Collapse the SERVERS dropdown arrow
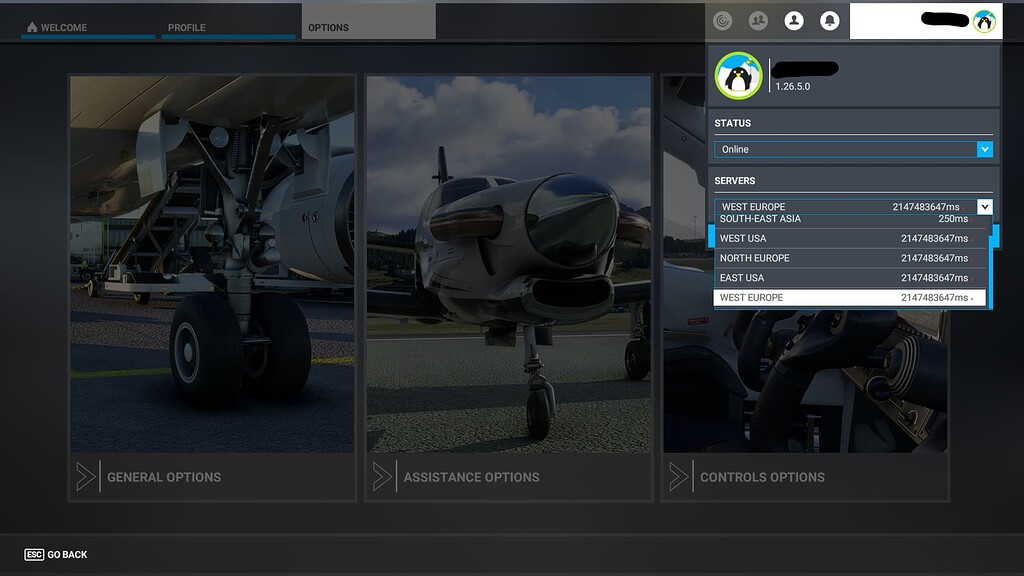Viewport: 1024px width, 576px height. (x=986, y=206)
